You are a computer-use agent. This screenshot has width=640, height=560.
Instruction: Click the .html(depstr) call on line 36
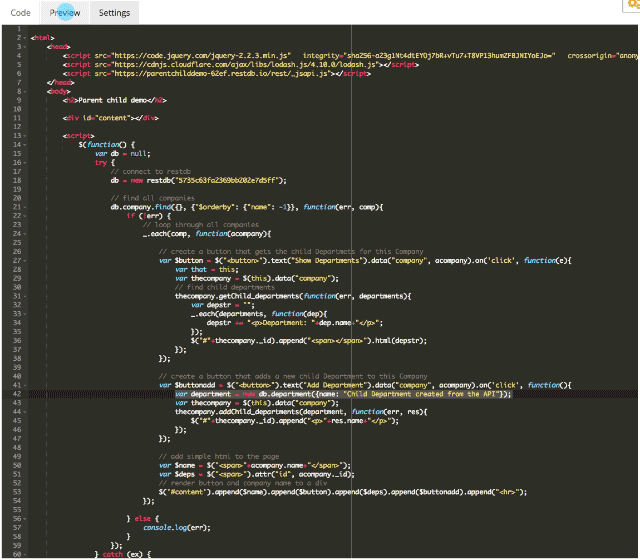[x=397, y=341]
